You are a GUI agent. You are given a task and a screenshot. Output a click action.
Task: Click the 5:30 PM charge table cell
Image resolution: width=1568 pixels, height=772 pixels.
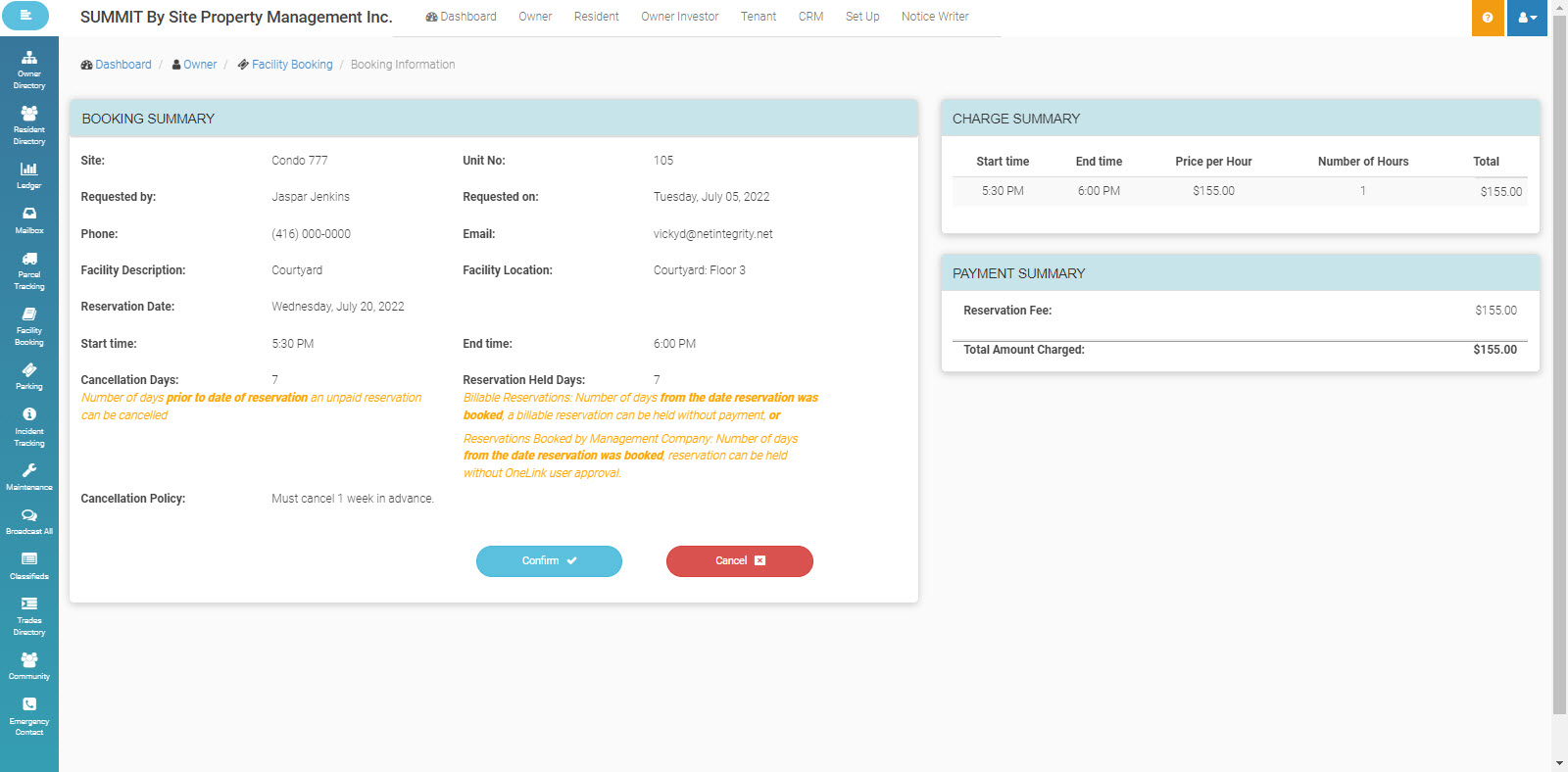(x=1003, y=191)
